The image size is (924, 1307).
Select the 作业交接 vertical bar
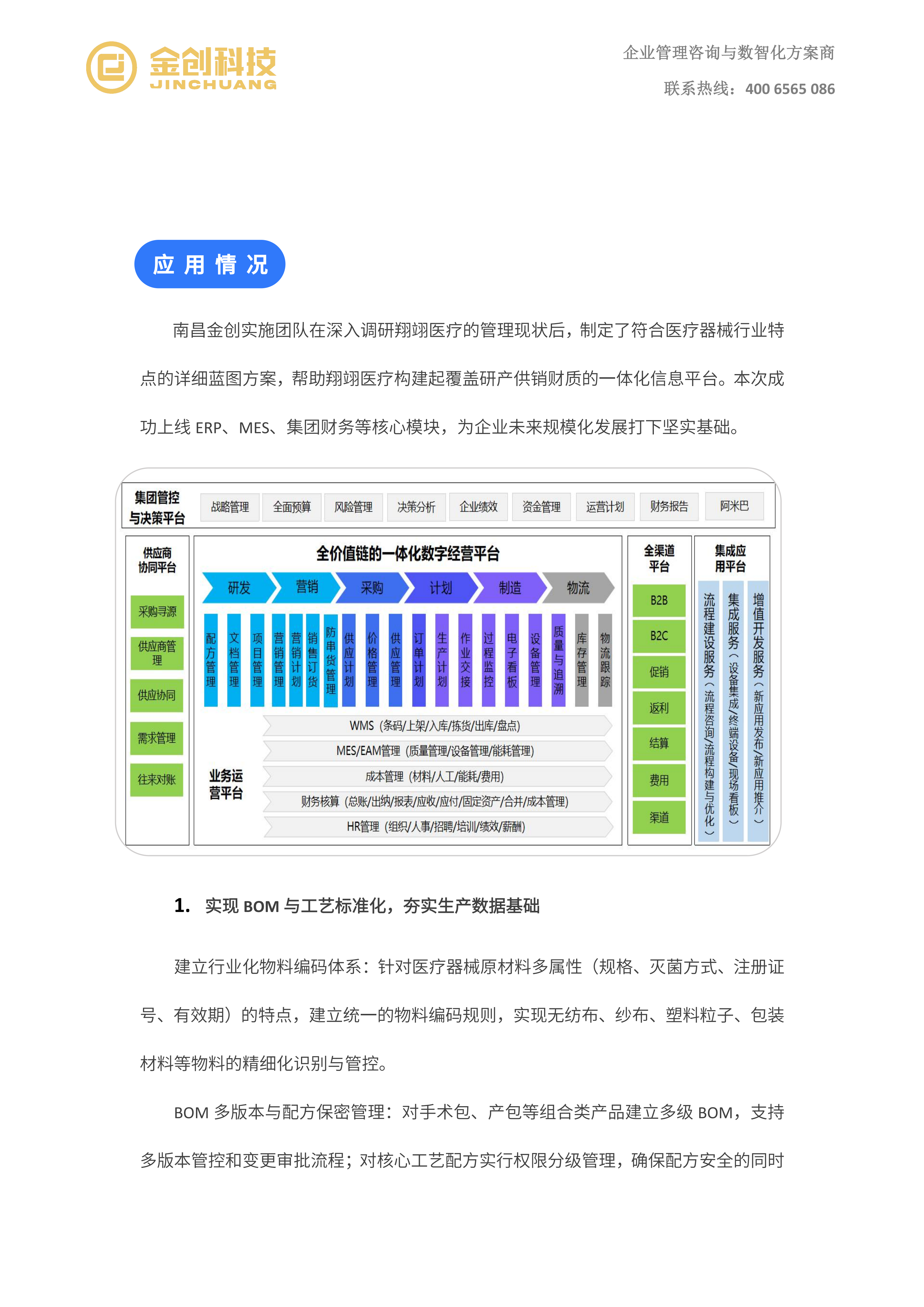point(466,660)
